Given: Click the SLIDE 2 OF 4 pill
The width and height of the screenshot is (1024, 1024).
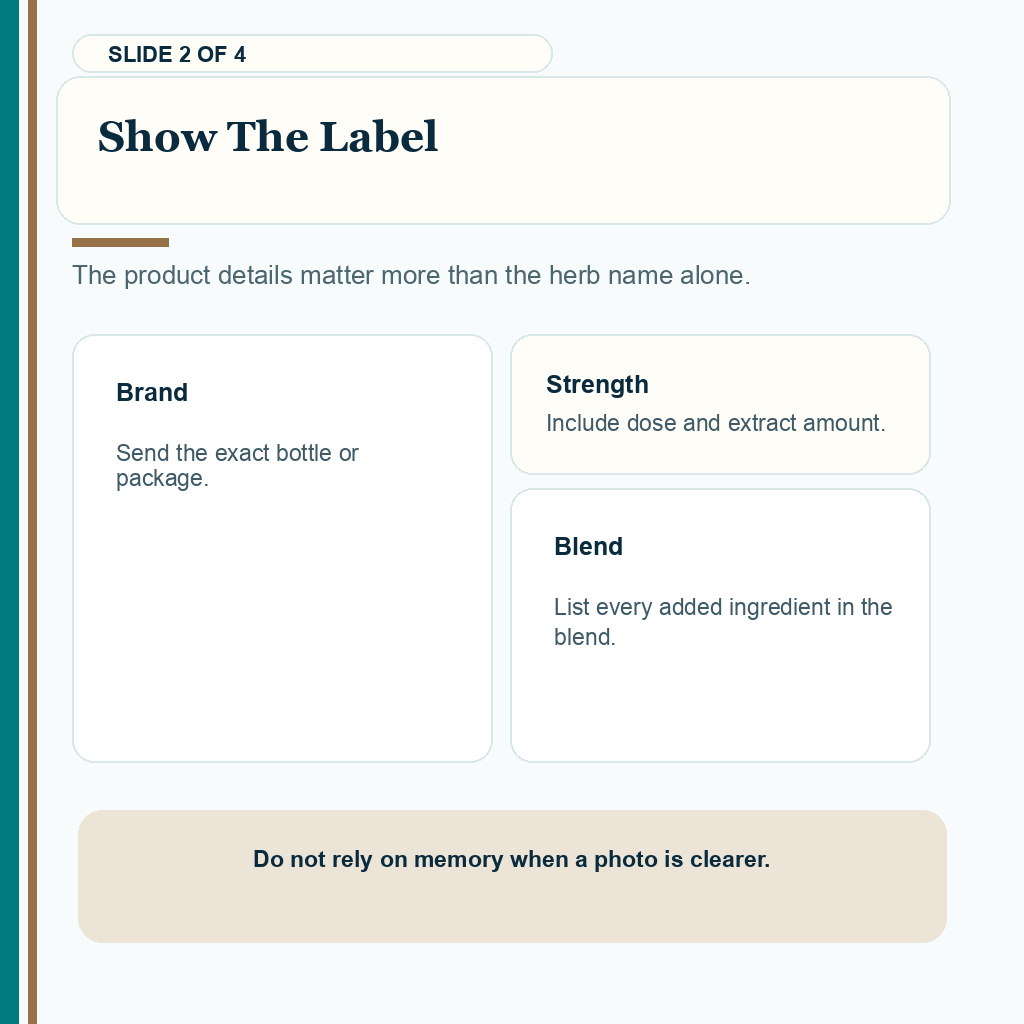Looking at the screenshot, I should (312, 54).
